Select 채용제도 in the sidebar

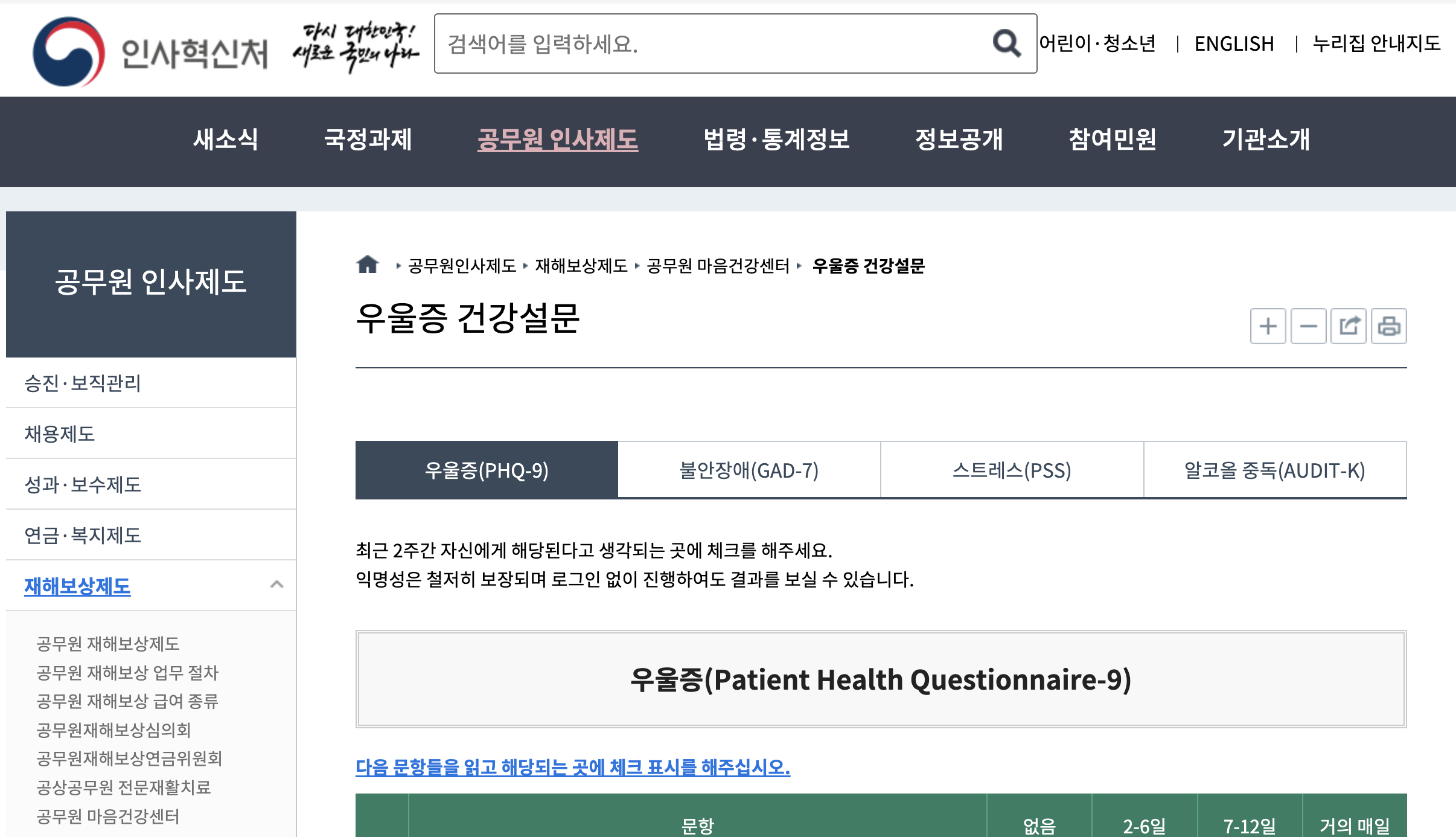click(x=59, y=434)
